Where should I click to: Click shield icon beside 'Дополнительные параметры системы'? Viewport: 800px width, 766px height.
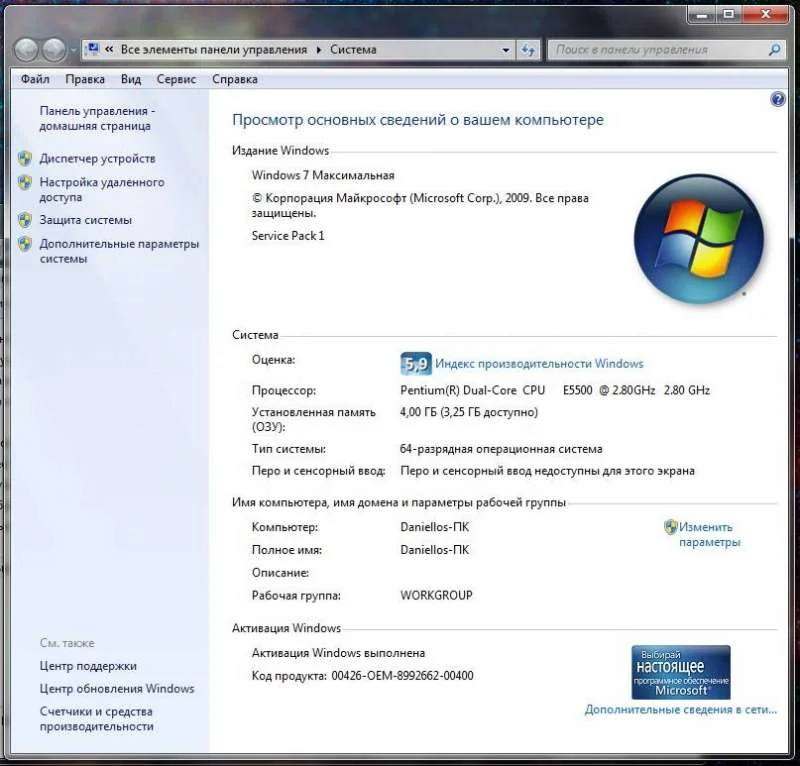pos(24,244)
